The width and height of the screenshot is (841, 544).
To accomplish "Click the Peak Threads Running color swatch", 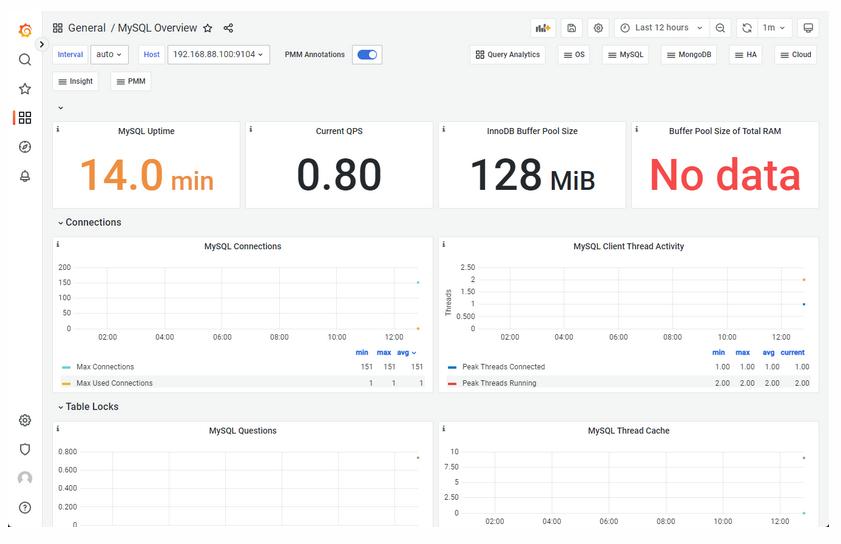I will pos(452,384).
